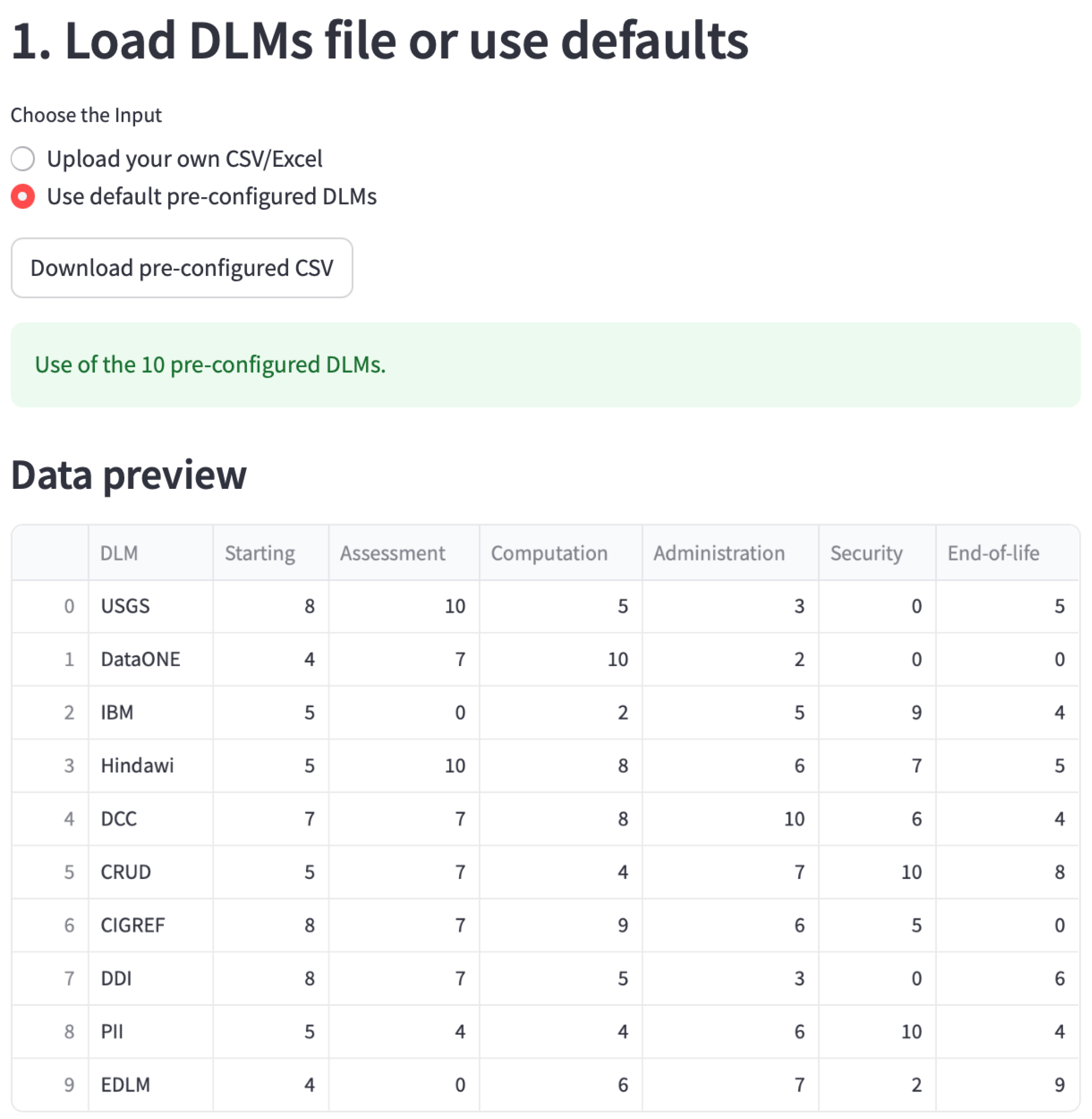Viewport: 1092px width, 1119px height.
Task: Select the IBM cell
Action: click(151, 712)
